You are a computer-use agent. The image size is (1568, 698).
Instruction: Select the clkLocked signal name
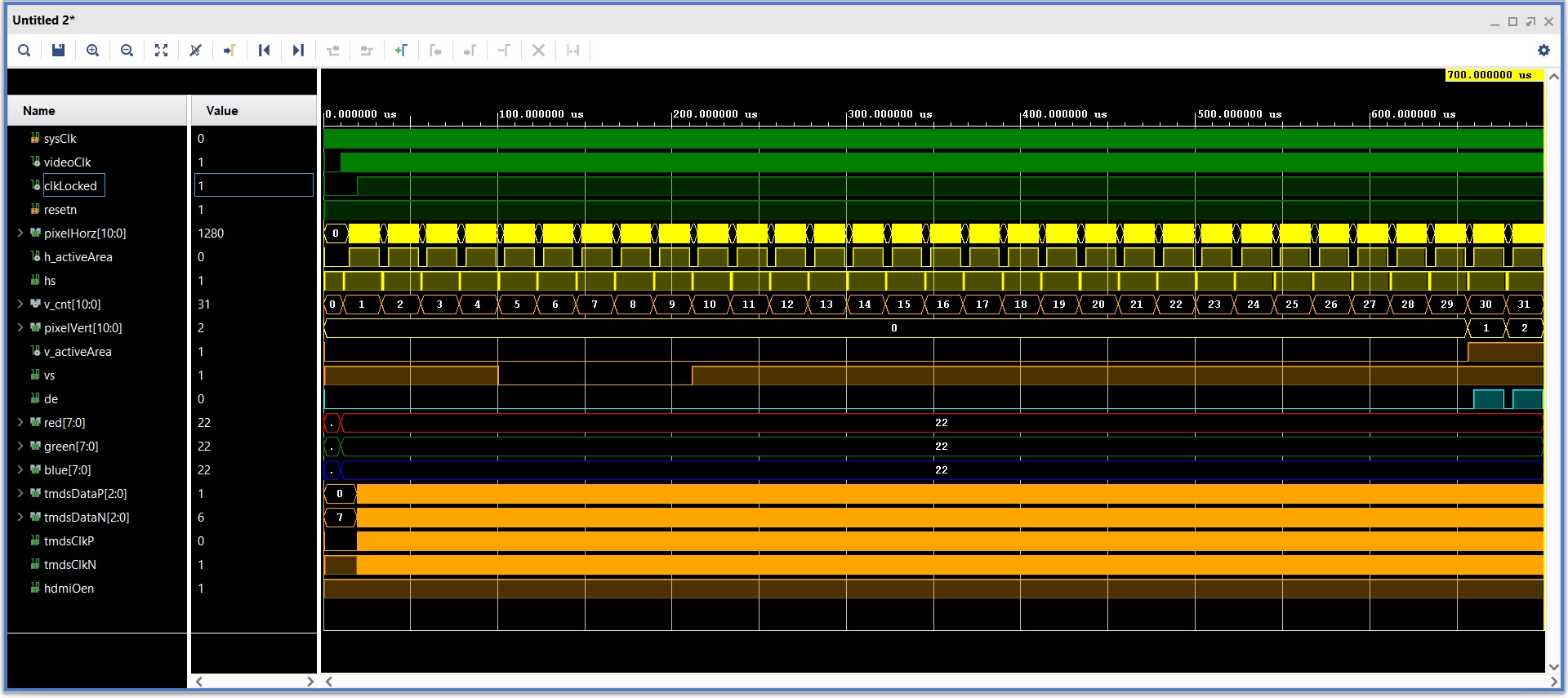(70, 186)
